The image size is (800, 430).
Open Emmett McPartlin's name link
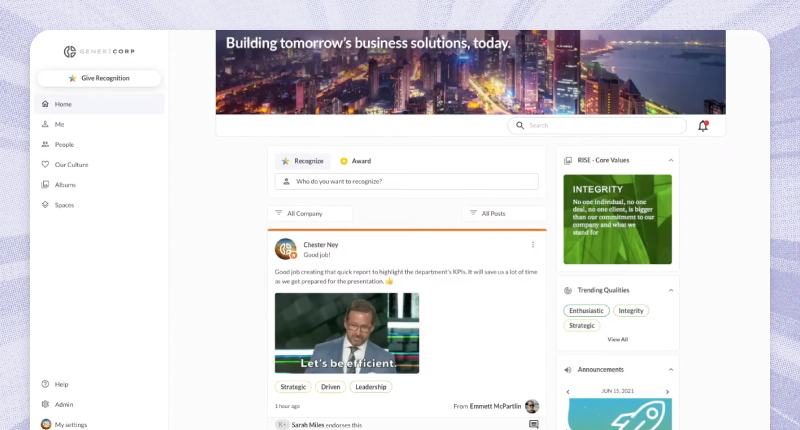click(x=495, y=406)
